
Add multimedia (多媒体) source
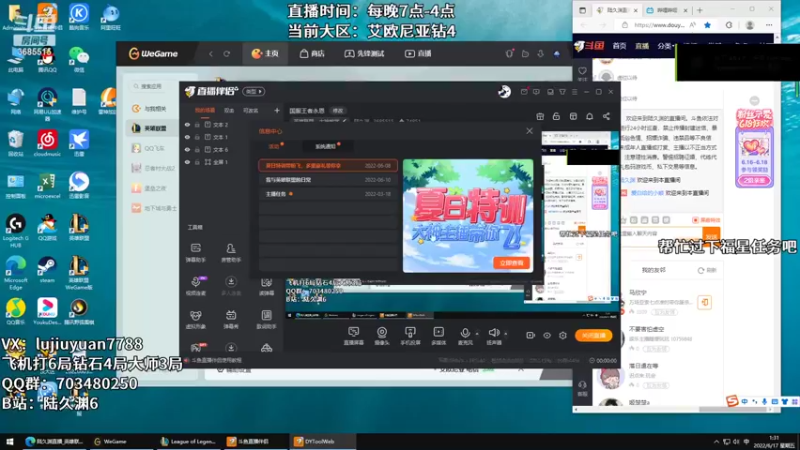pyautogui.click(x=439, y=336)
